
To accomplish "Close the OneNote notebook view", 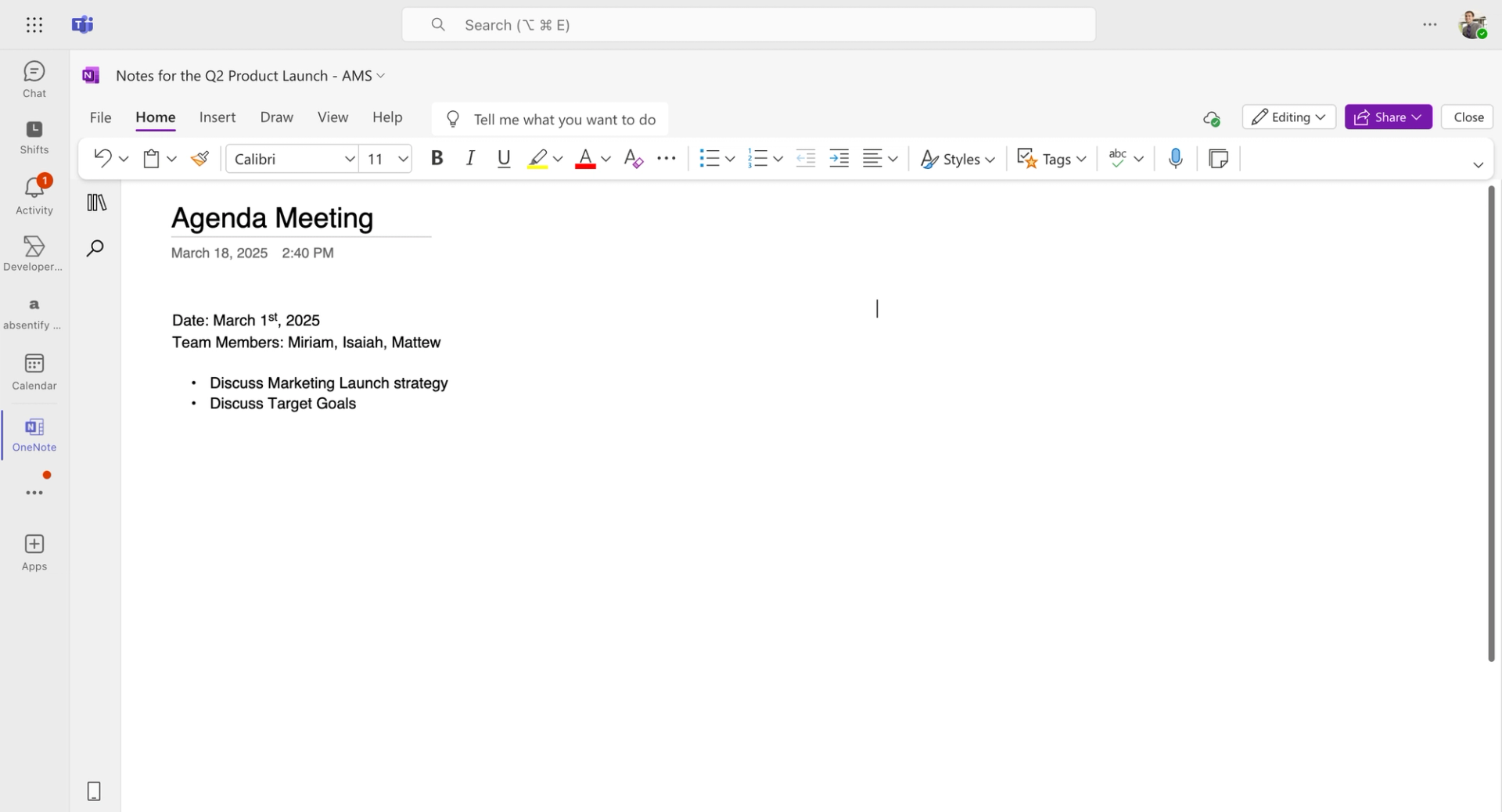I will (1468, 117).
